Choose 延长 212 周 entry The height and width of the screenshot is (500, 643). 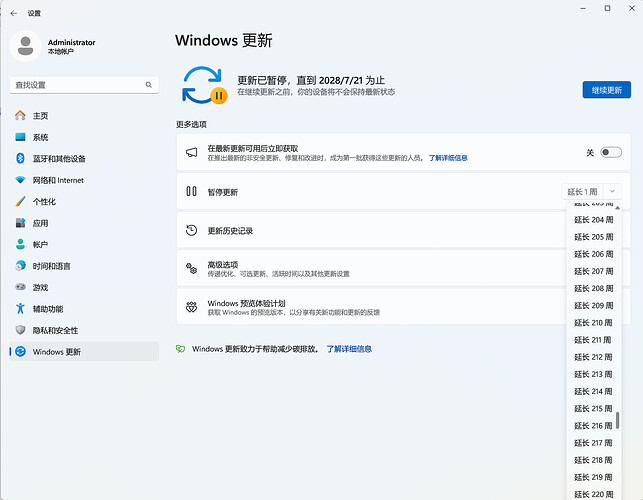click(593, 357)
